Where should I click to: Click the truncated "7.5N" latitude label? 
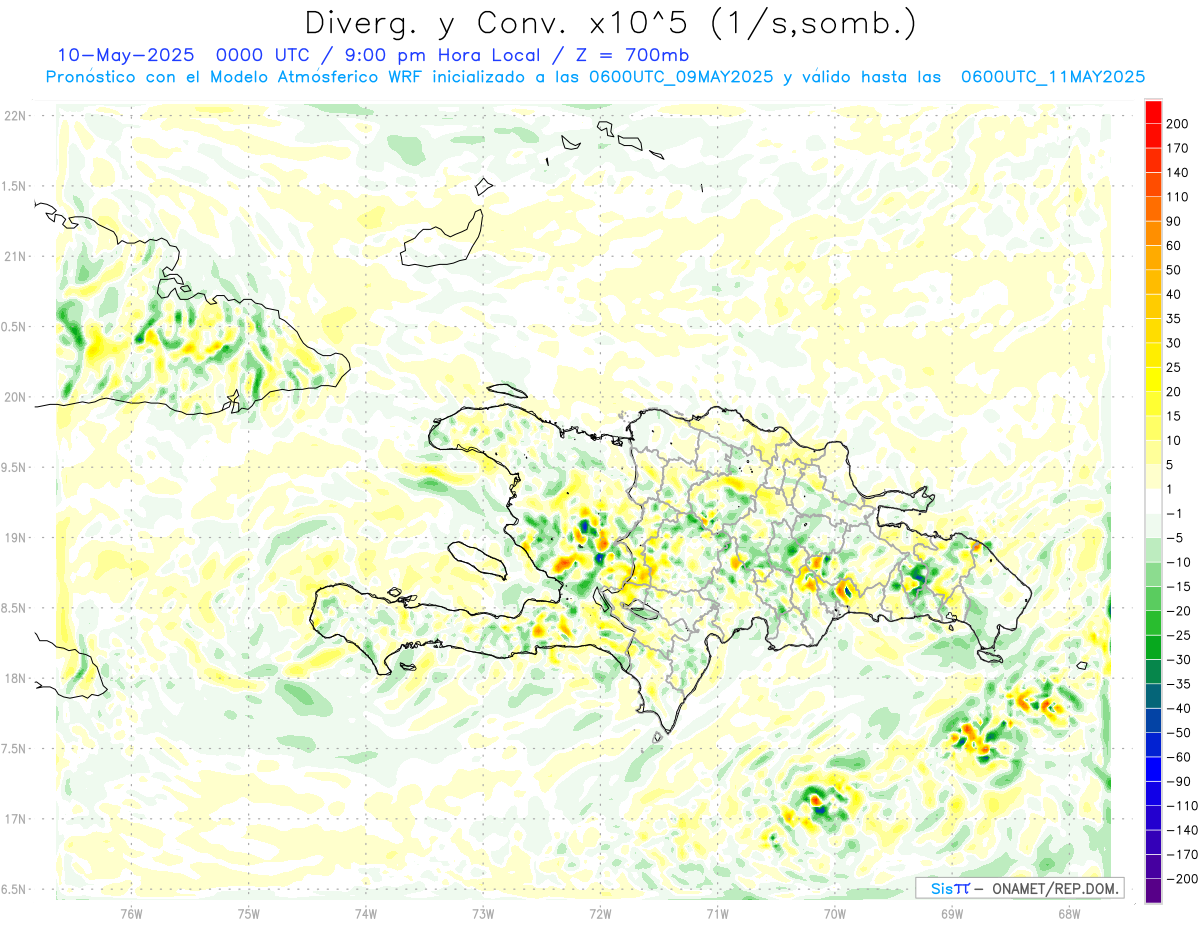point(14,749)
